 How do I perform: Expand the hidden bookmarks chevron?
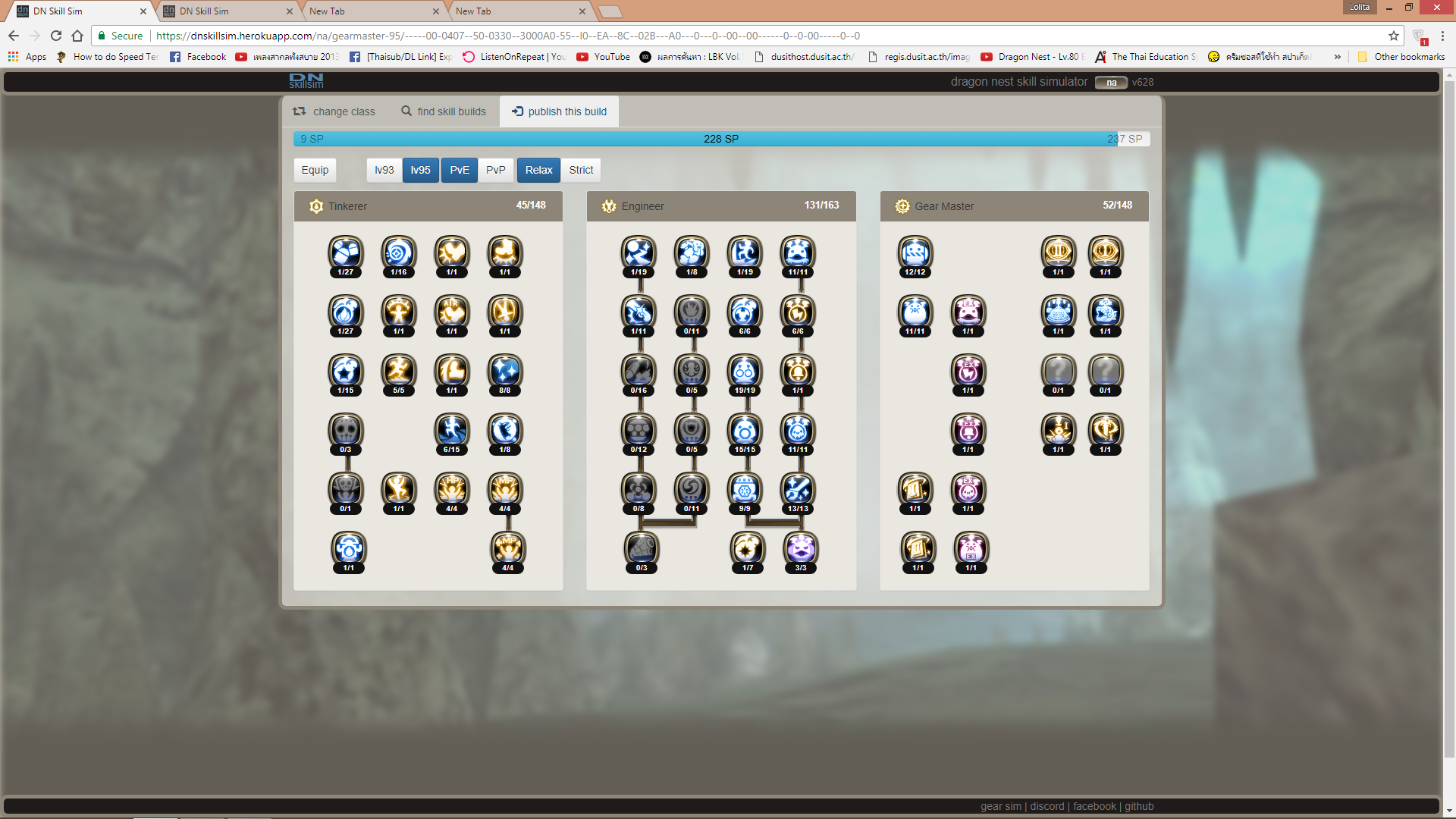[1337, 57]
